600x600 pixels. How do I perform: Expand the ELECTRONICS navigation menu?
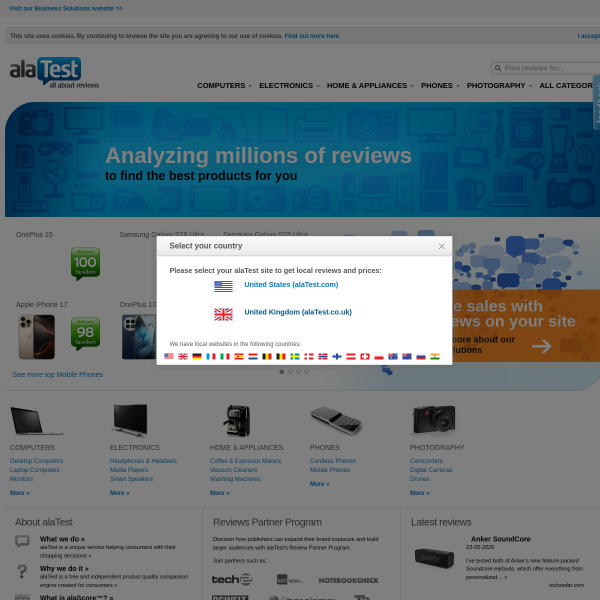(289, 86)
